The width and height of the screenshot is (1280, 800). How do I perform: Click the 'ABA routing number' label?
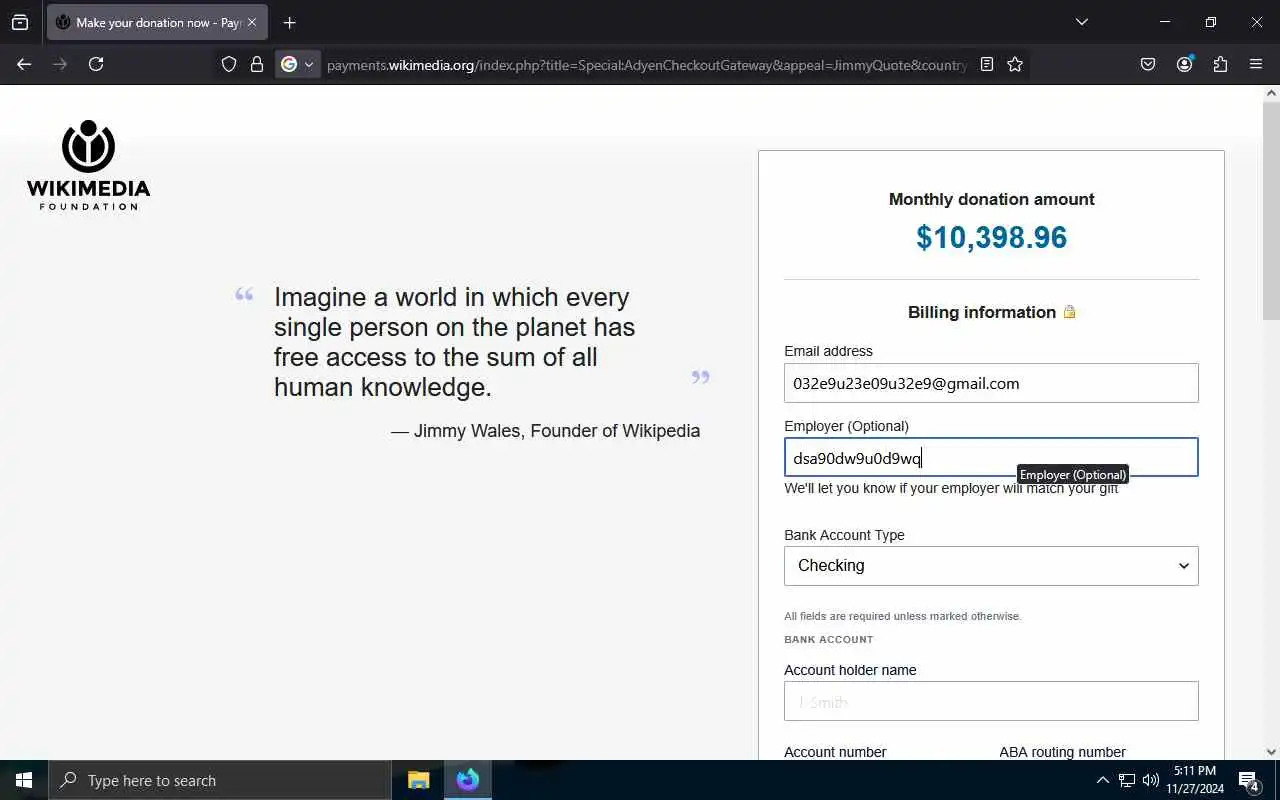1062,752
